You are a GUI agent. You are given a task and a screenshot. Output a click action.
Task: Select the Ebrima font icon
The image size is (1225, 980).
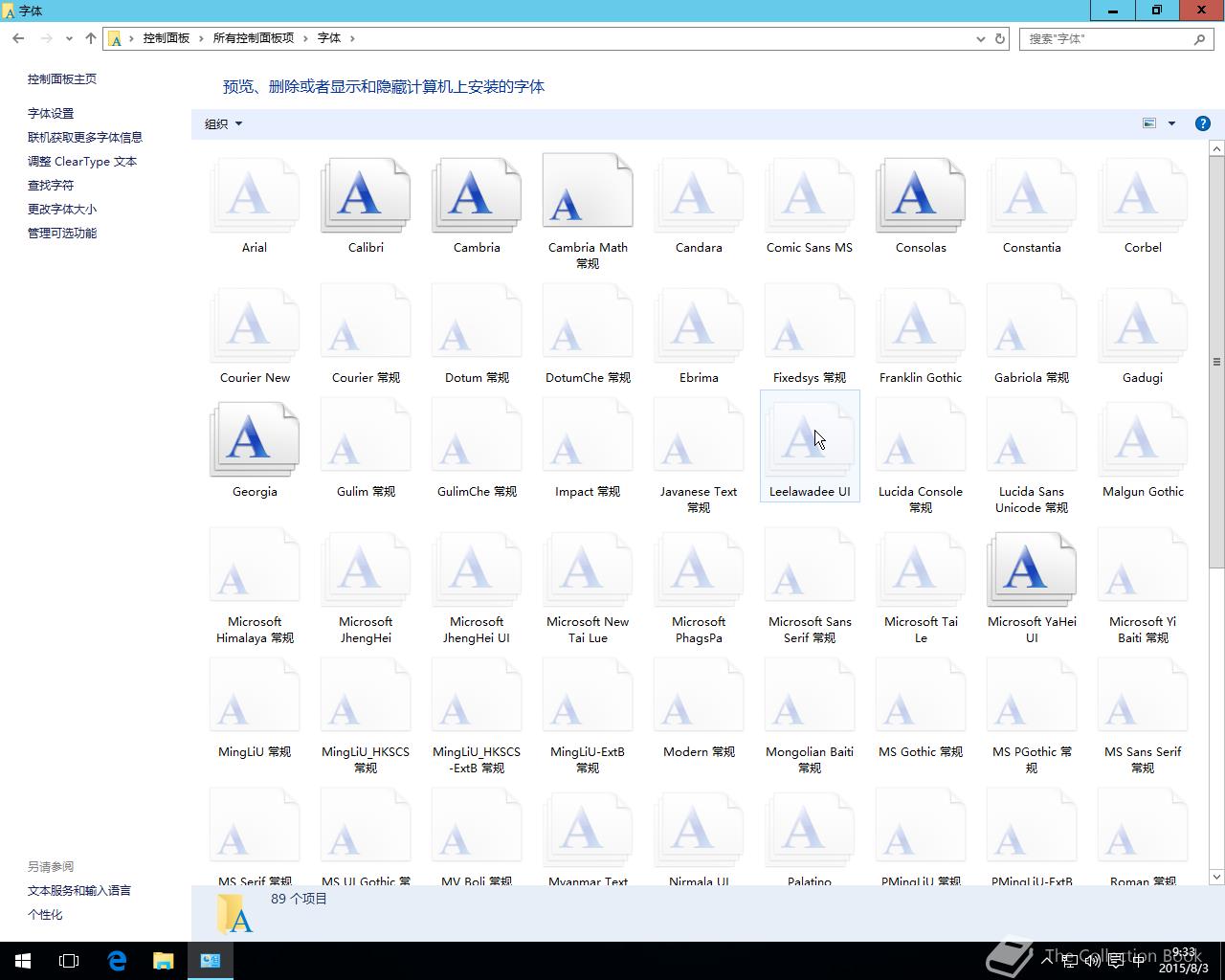pos(699,326)
